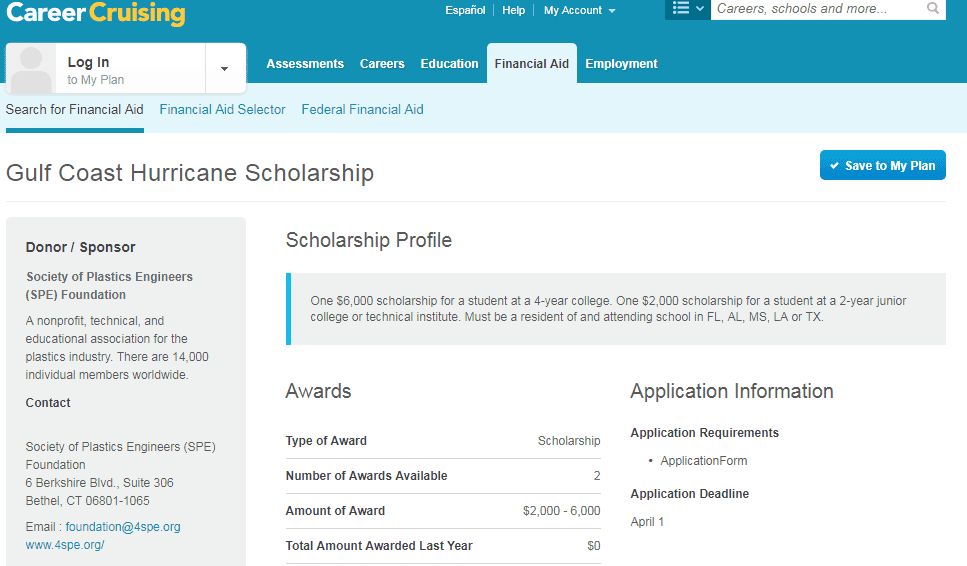967x566 pixels.
Task: Open Financial Aid Selector
Action: 222,110
